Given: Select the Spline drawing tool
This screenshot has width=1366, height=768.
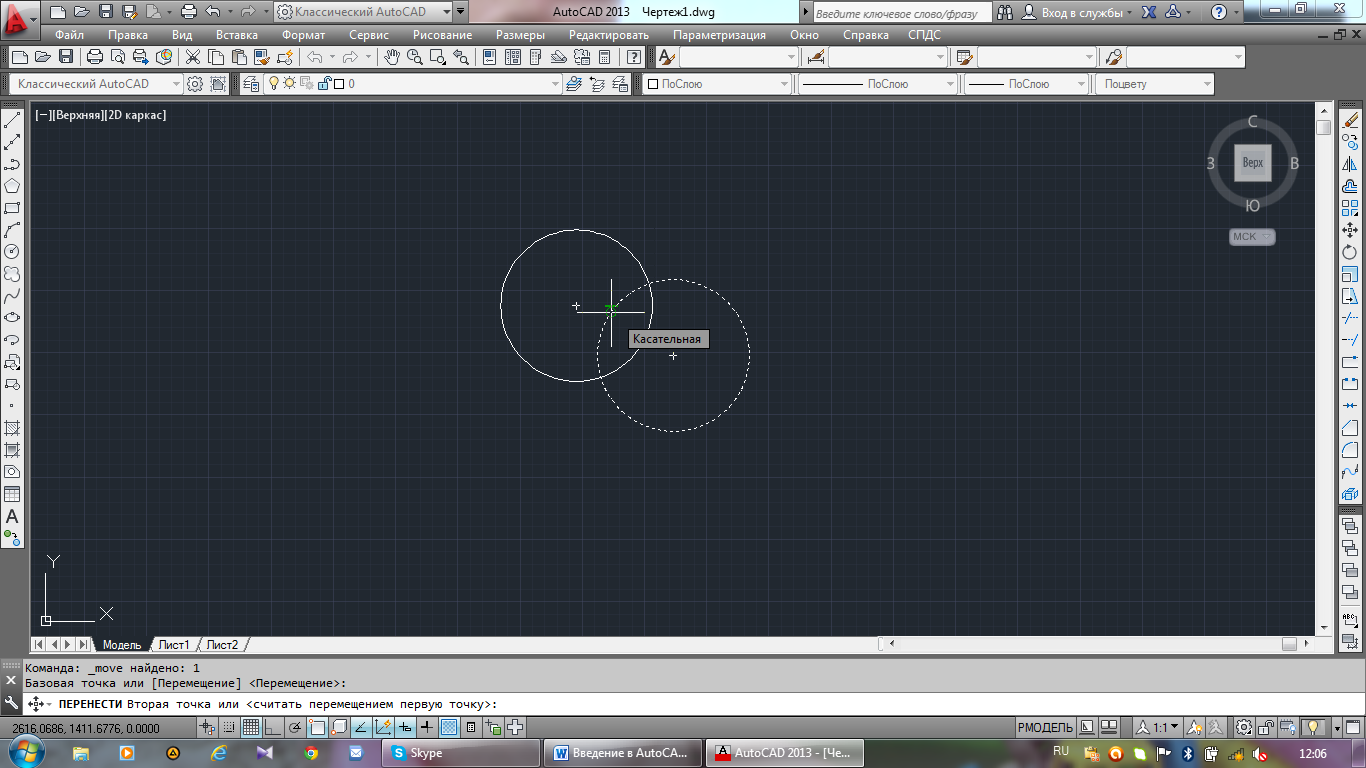Looking at the screenshot, I should click(x=12, y=296).
